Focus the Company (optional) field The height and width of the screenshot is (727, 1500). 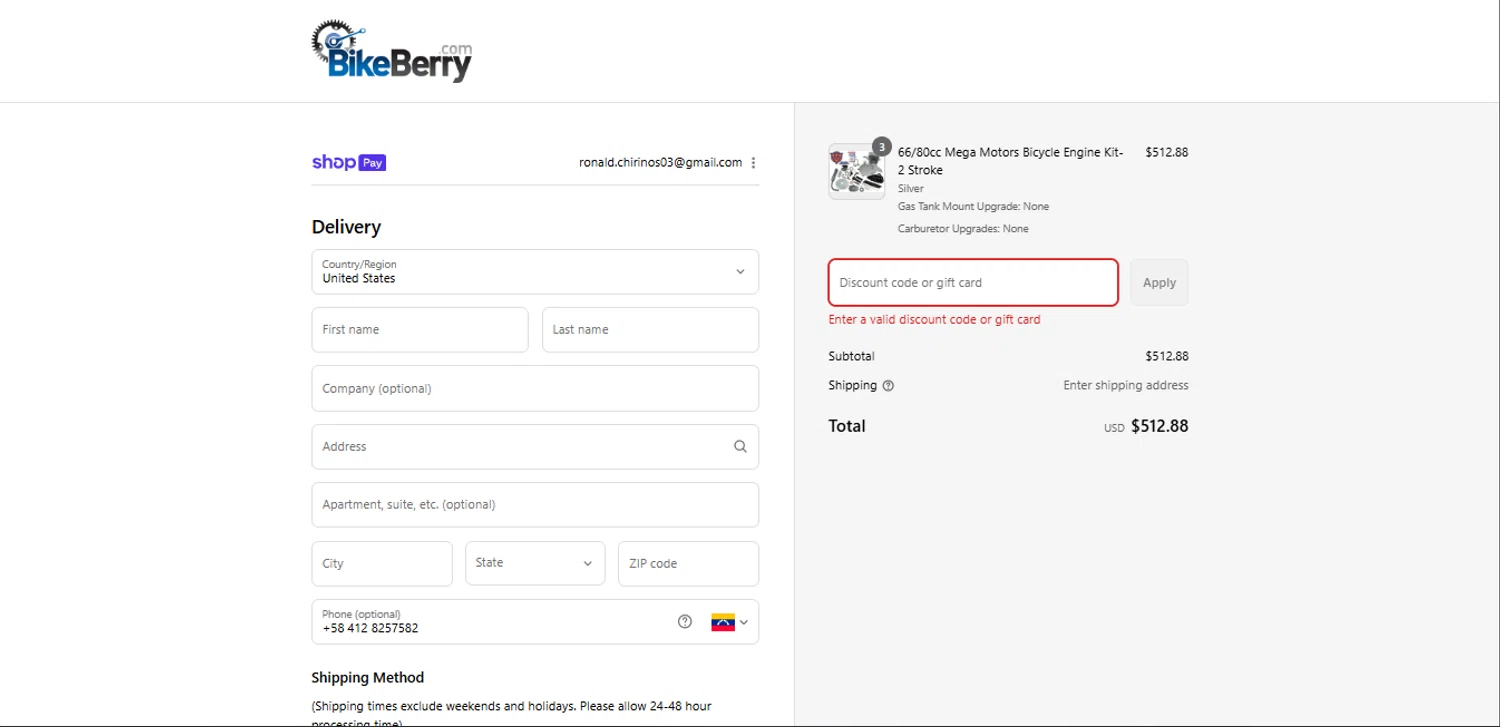click(x=535, y=388)
